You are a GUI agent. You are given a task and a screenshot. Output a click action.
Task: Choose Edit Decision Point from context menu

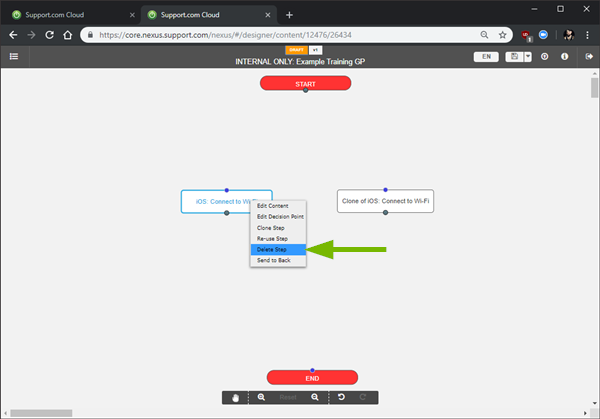coord(278,217)
